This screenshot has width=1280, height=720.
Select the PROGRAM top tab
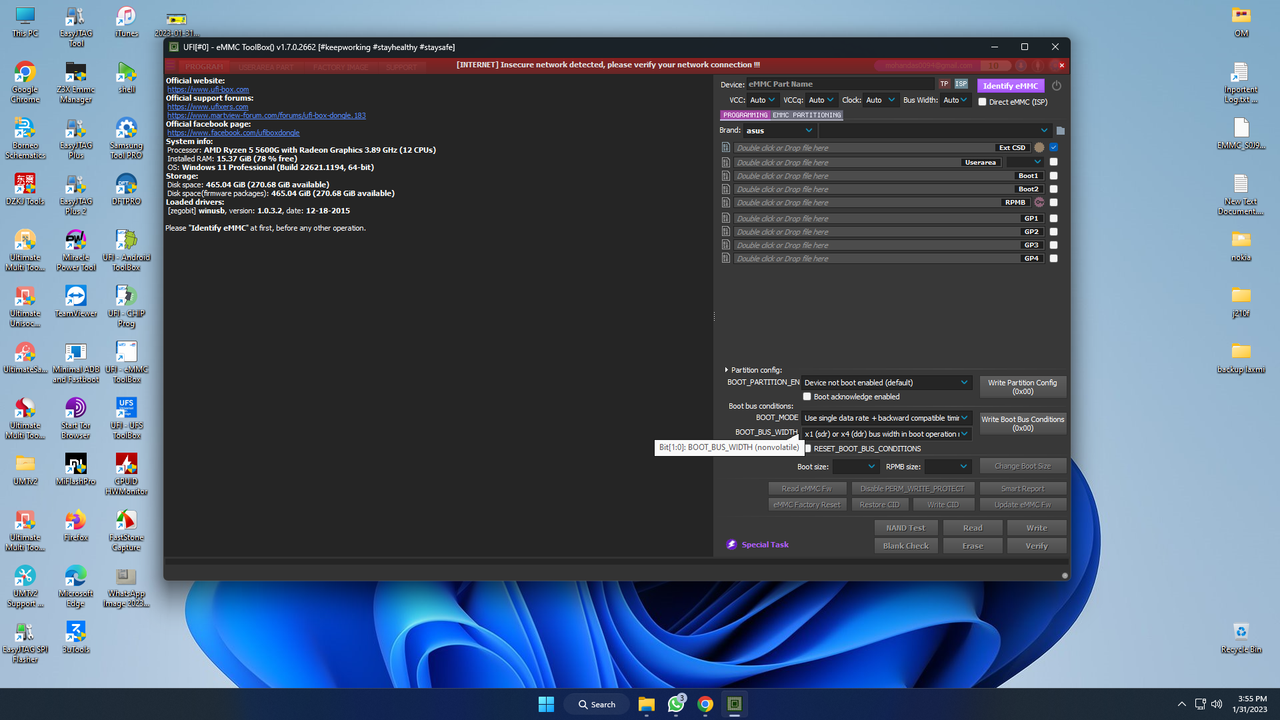pyautogui.click(x=204, y=66)
